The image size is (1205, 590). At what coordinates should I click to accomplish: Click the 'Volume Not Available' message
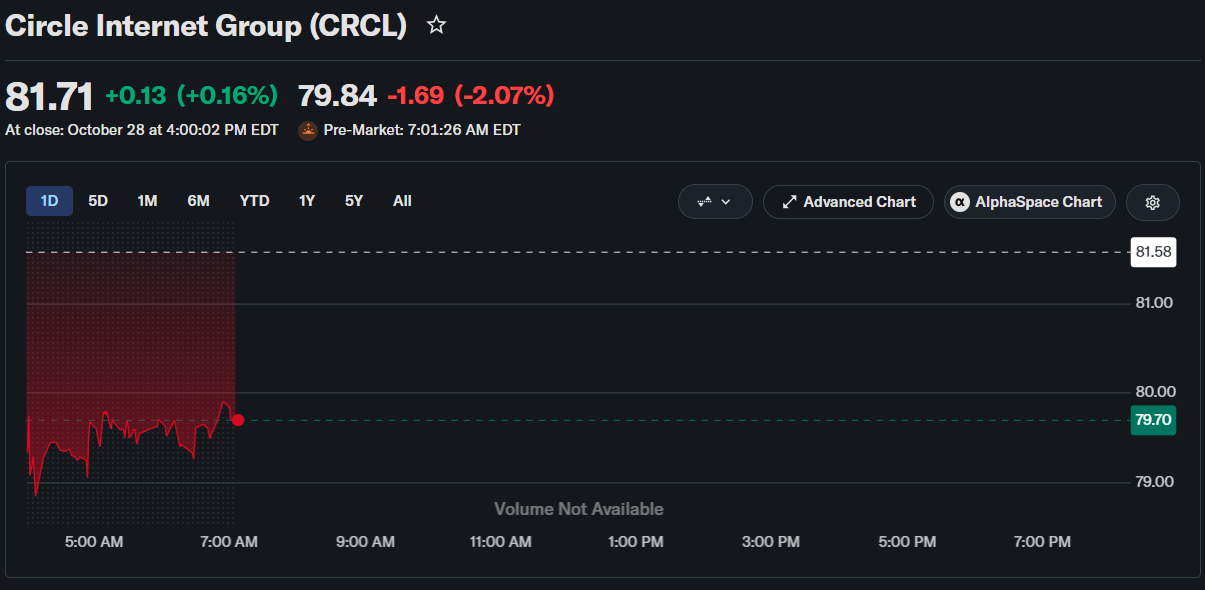pyautogui.click(x=579, y=509)
